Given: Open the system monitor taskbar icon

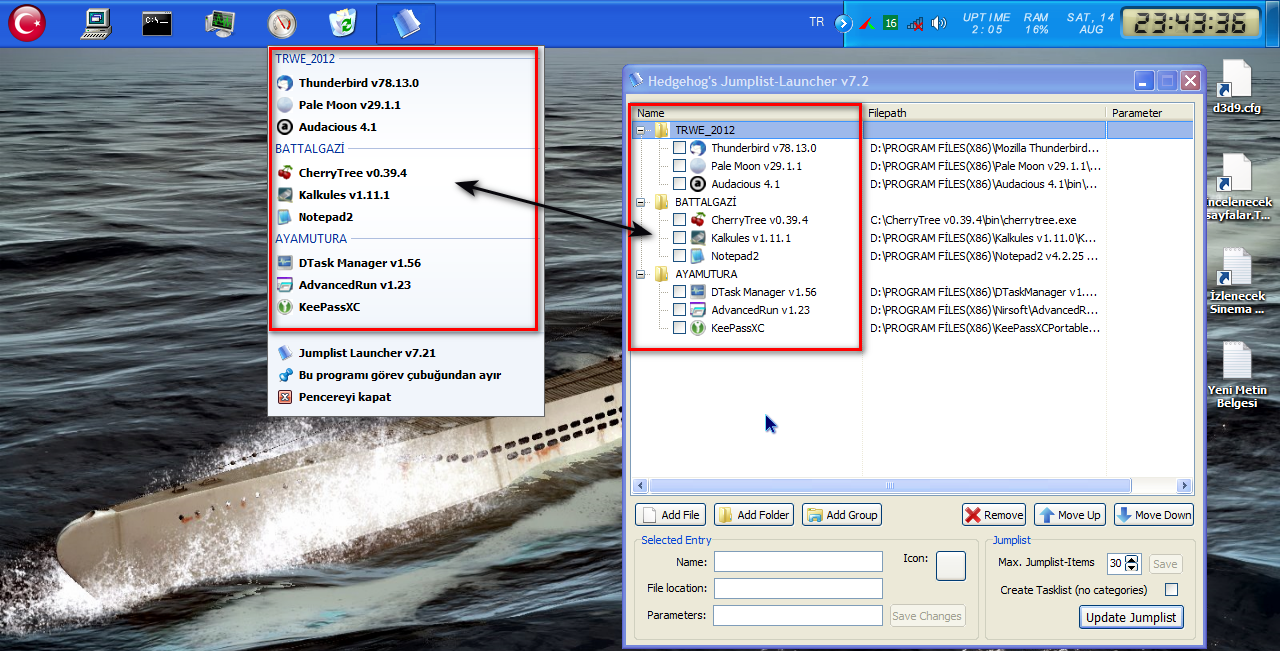Looking at the screenshot, I should [220, 23].
